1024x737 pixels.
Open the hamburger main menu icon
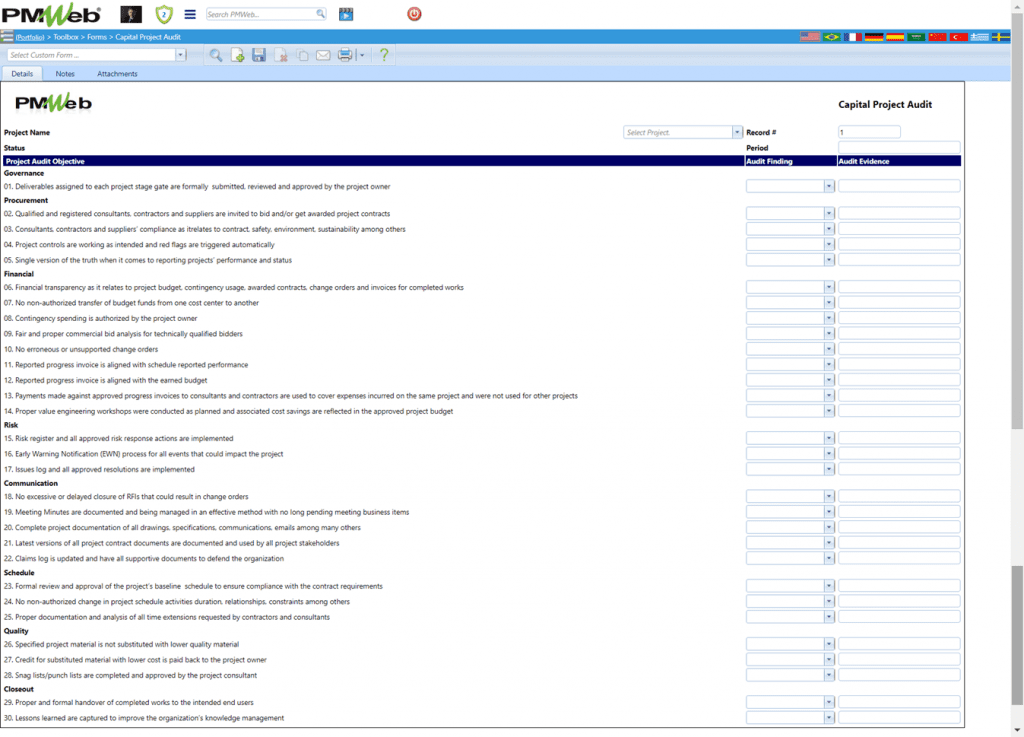[190, 14]
